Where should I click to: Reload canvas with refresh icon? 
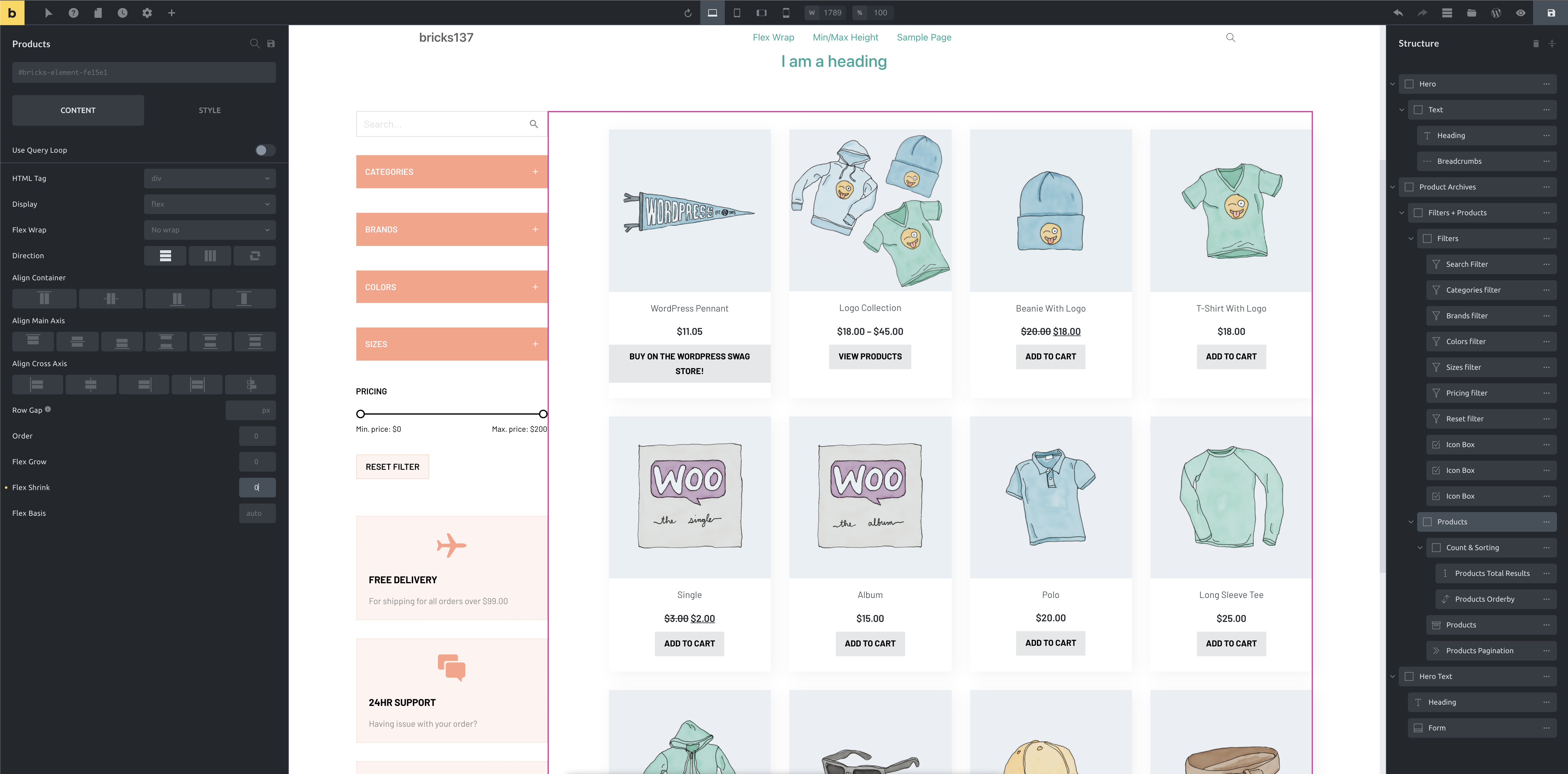(x=688, y=13)
